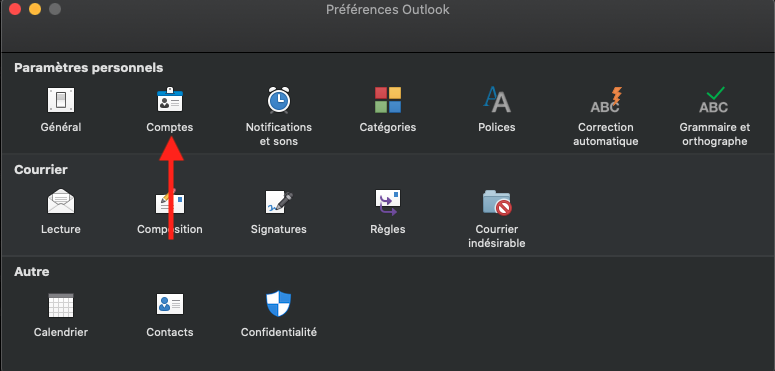The height and width of the screenshot is (371, 775).
Task: Click the Signatures text label
Action: (x=279, y=230)
